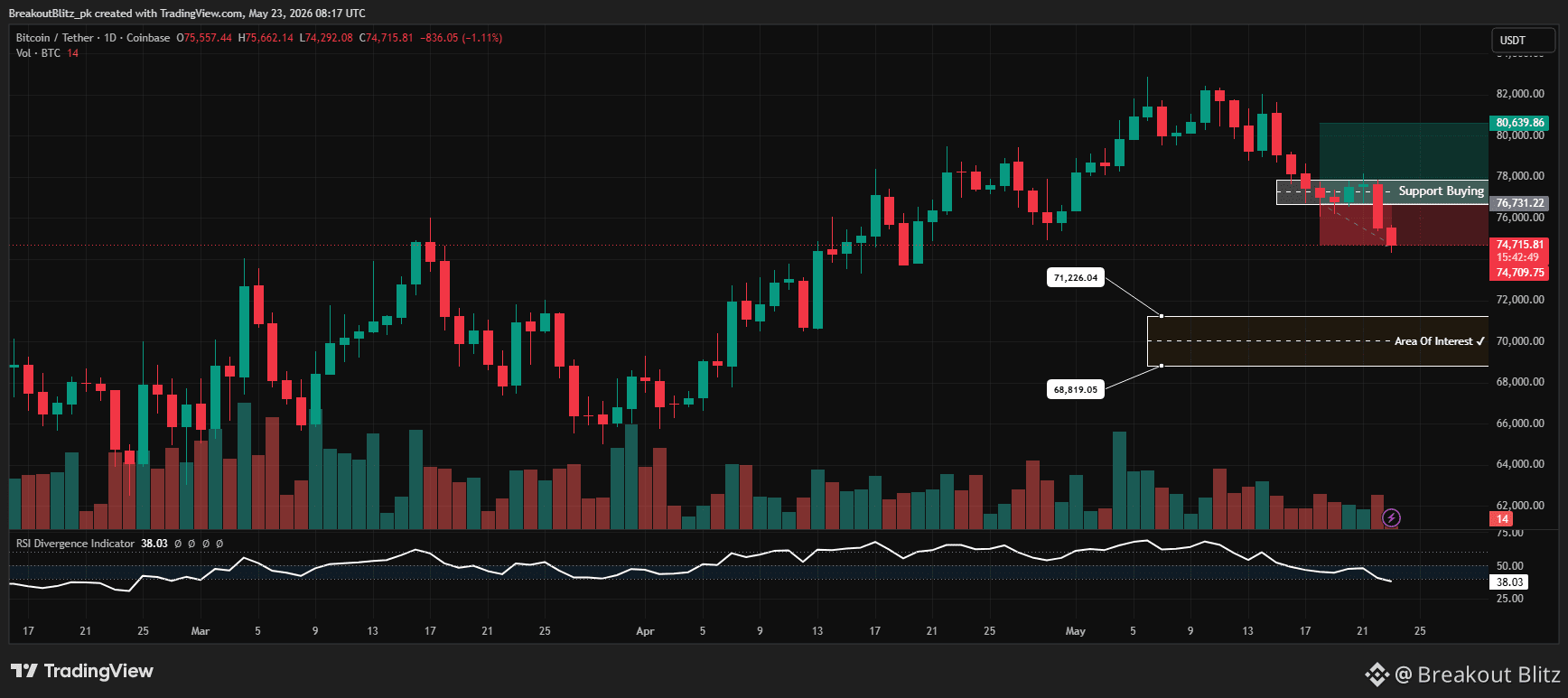Click the 66,000.00 price axis tick
This screenshot has width=1568, height=698.
1520,423
